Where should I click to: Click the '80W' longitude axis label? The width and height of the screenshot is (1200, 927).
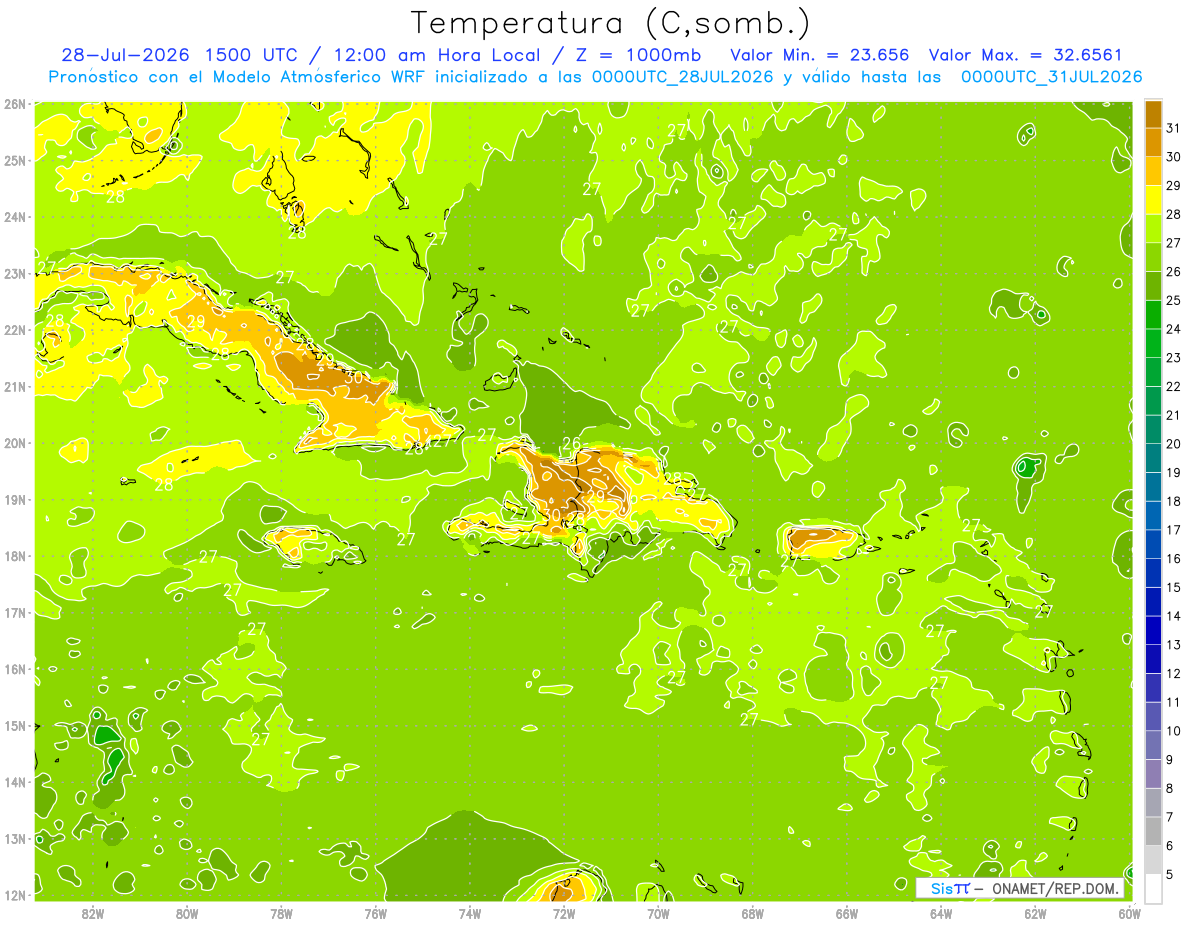click(187, 912)
